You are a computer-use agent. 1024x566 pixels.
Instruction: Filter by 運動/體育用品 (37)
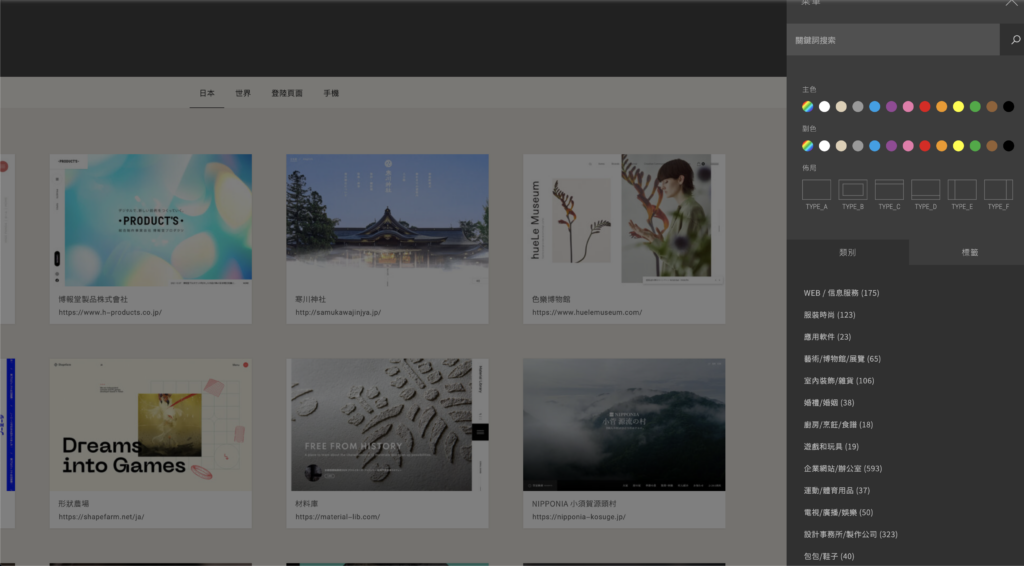pyautogui.click(x=837, y=490)
